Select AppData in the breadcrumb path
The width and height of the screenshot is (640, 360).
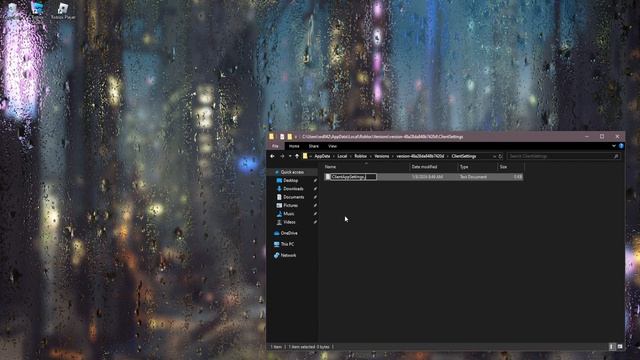tap(322, 156)
